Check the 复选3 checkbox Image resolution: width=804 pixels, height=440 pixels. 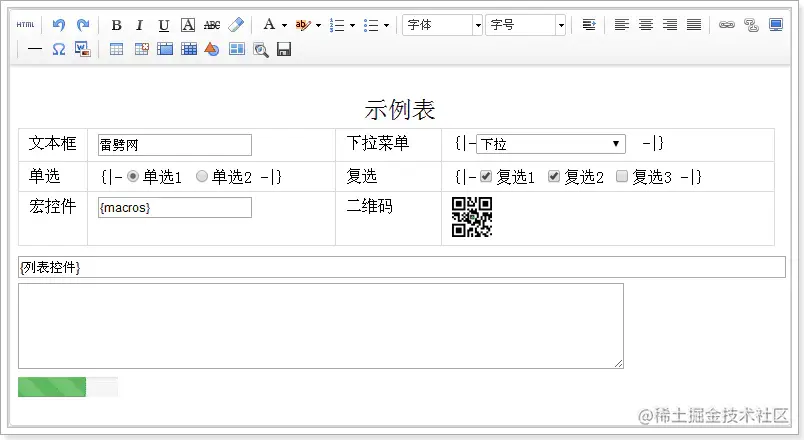coord(621,176)
